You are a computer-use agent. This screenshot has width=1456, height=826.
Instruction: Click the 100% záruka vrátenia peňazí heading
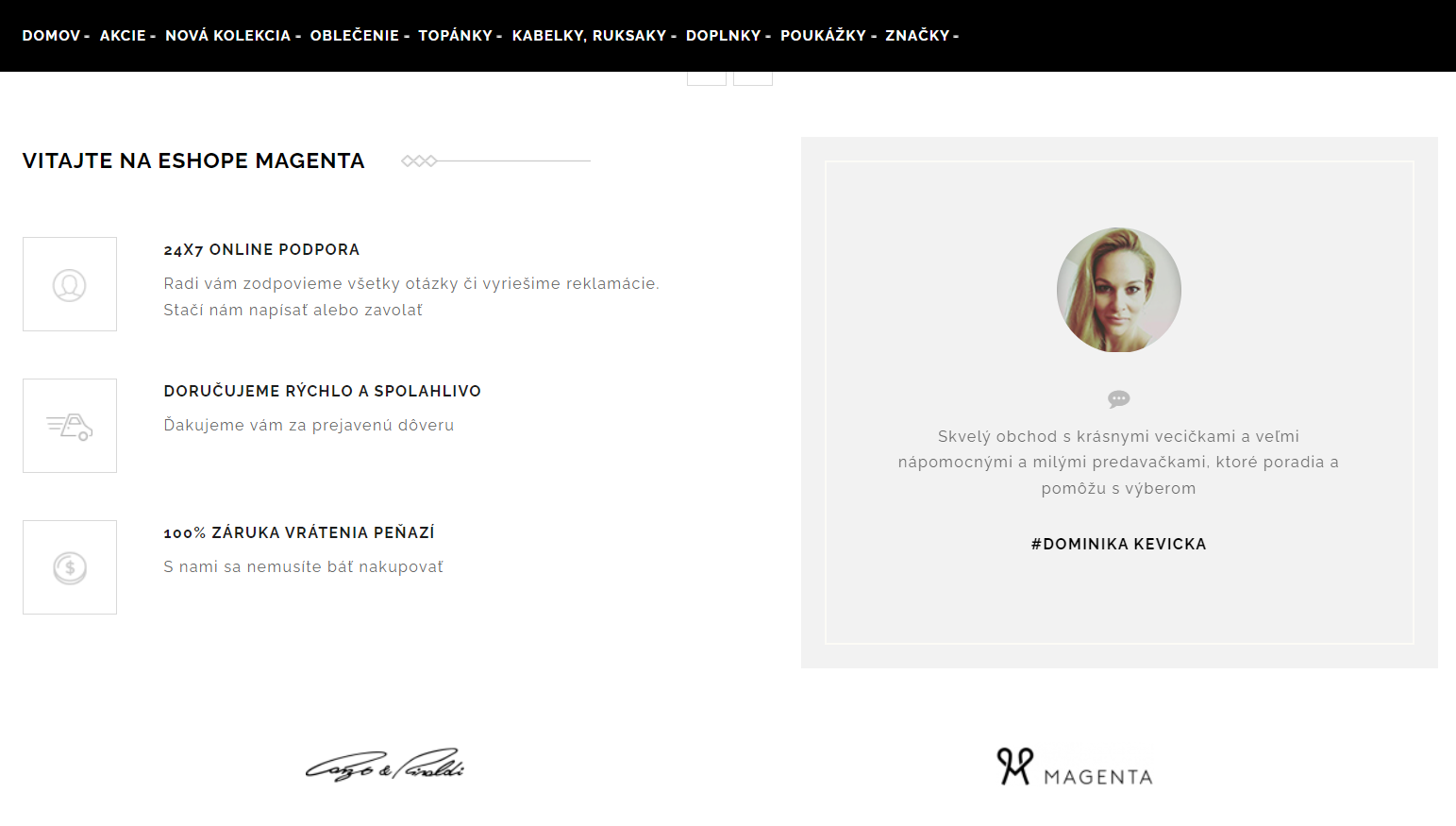click(x=299, y=532)
